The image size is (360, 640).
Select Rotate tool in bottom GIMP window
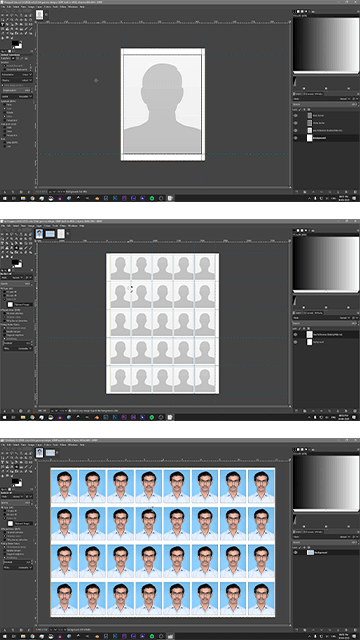pyautogui.click(x=7, y=462)
